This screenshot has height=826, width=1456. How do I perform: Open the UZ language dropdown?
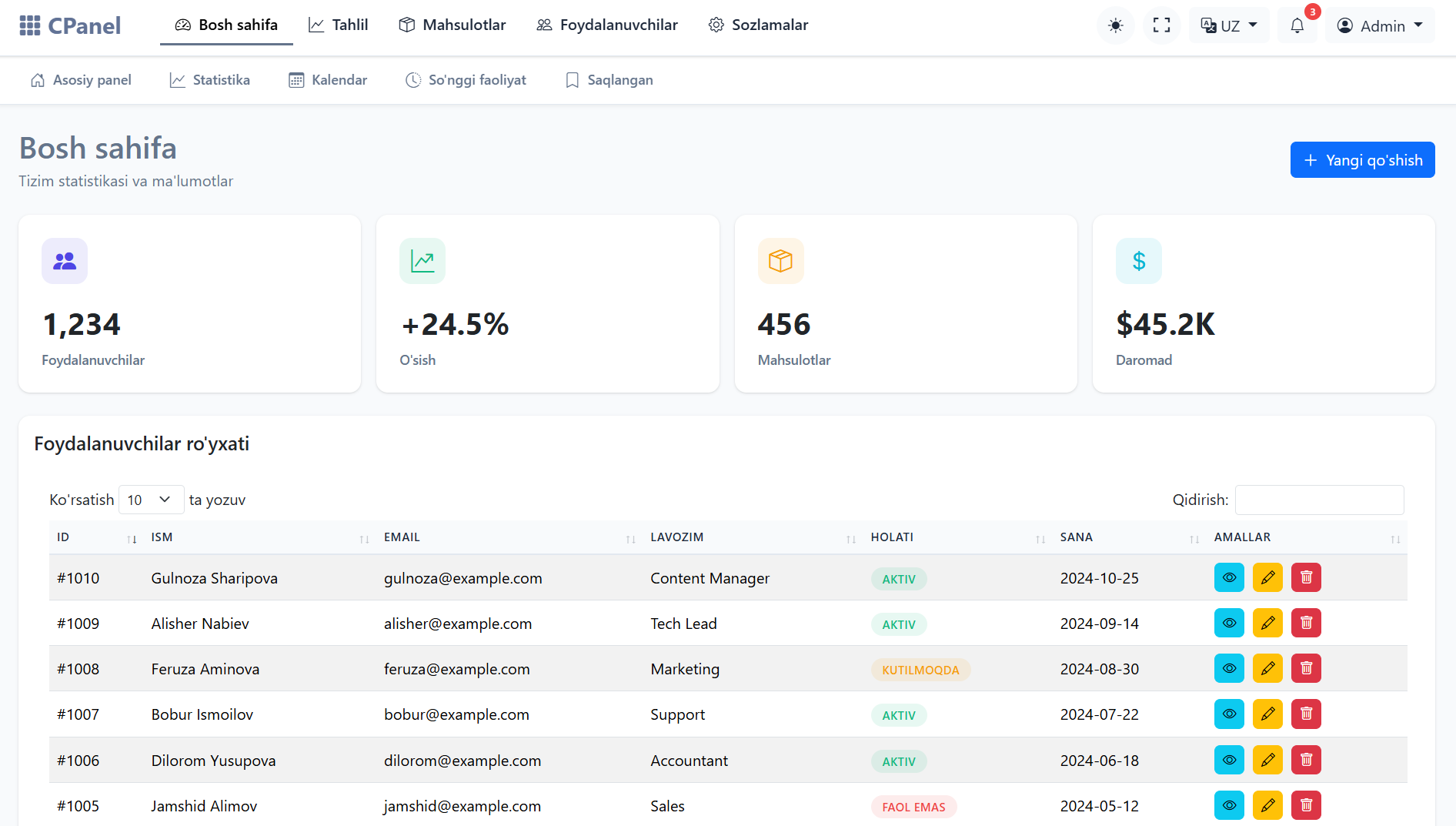click(x=1229, y=26)
